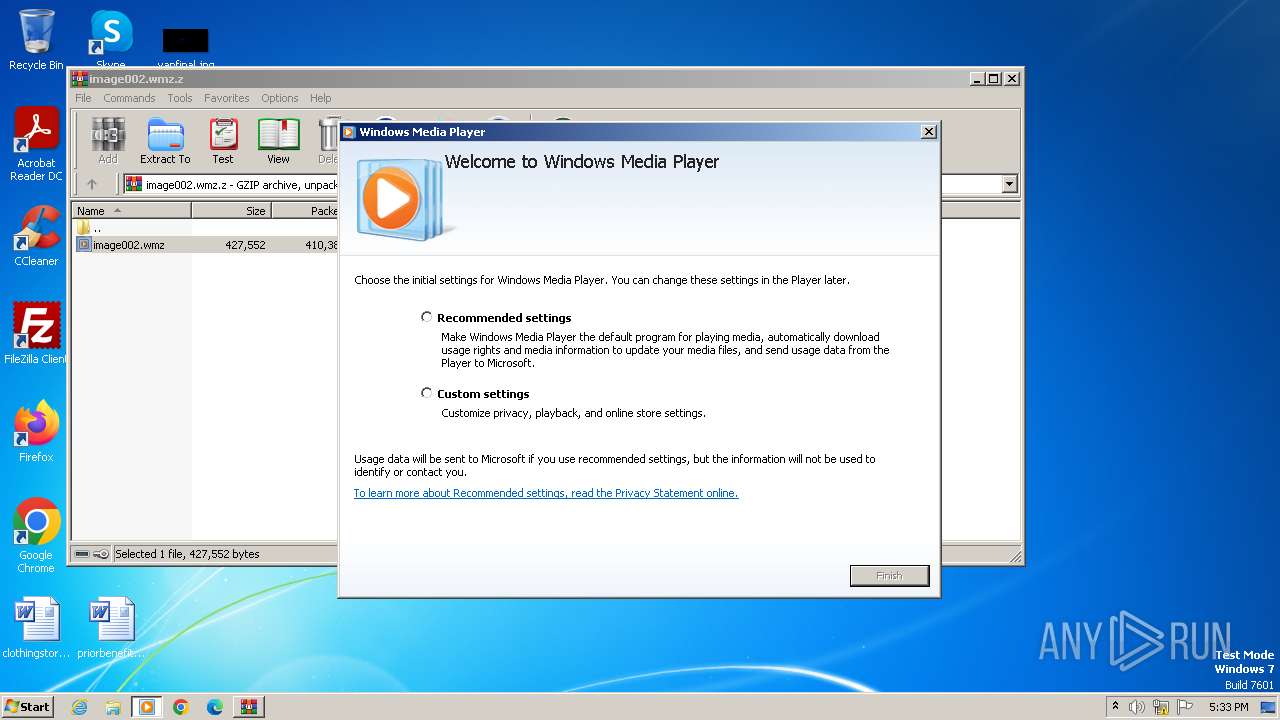Select the Recommended settings radio button
The width and height of the screenshot is (1280, 720).
pyautogui.click(x=427, y=317)
